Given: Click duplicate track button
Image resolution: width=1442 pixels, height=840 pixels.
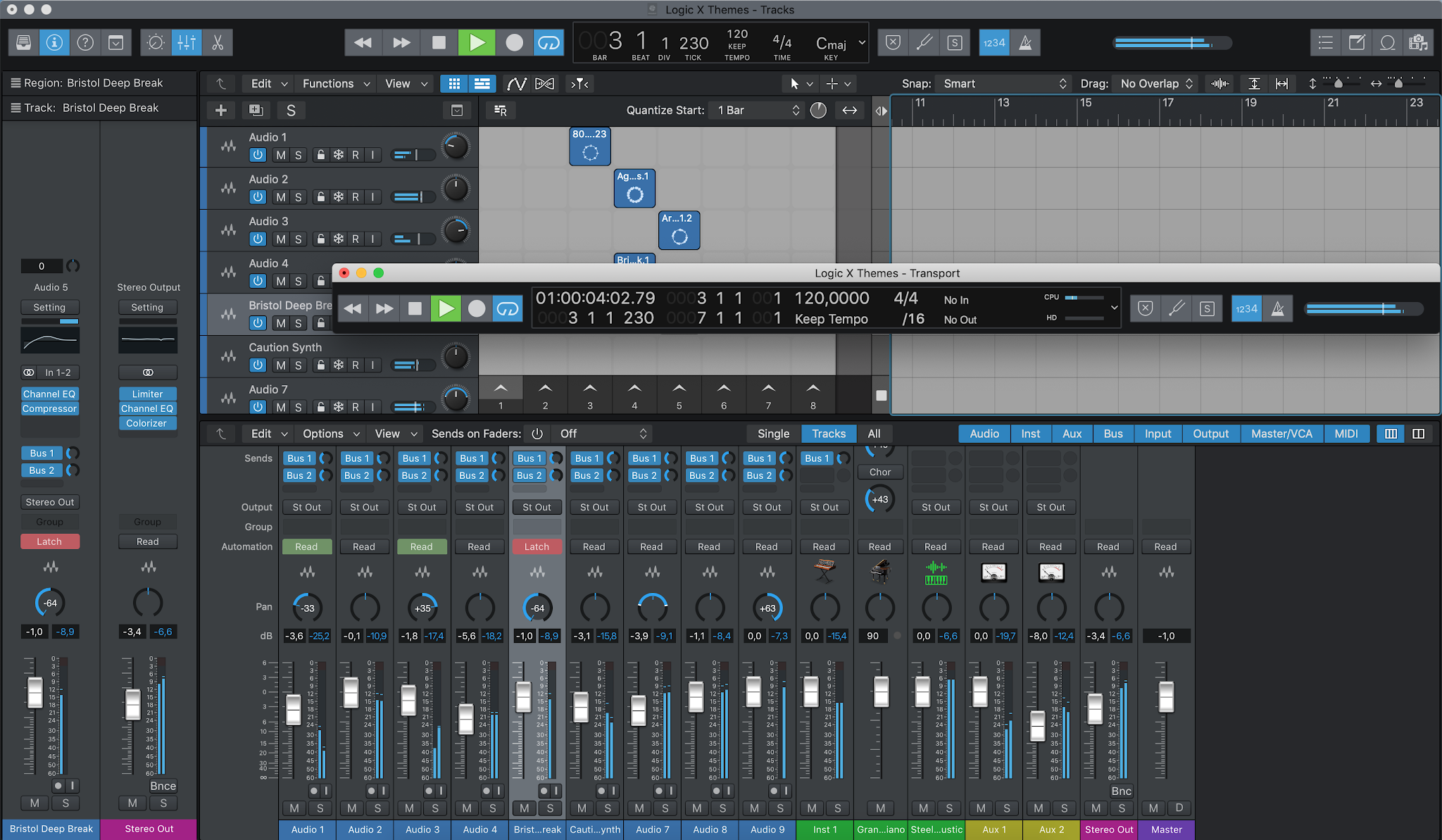Looking at the screenshot, I should pos(256,111).
